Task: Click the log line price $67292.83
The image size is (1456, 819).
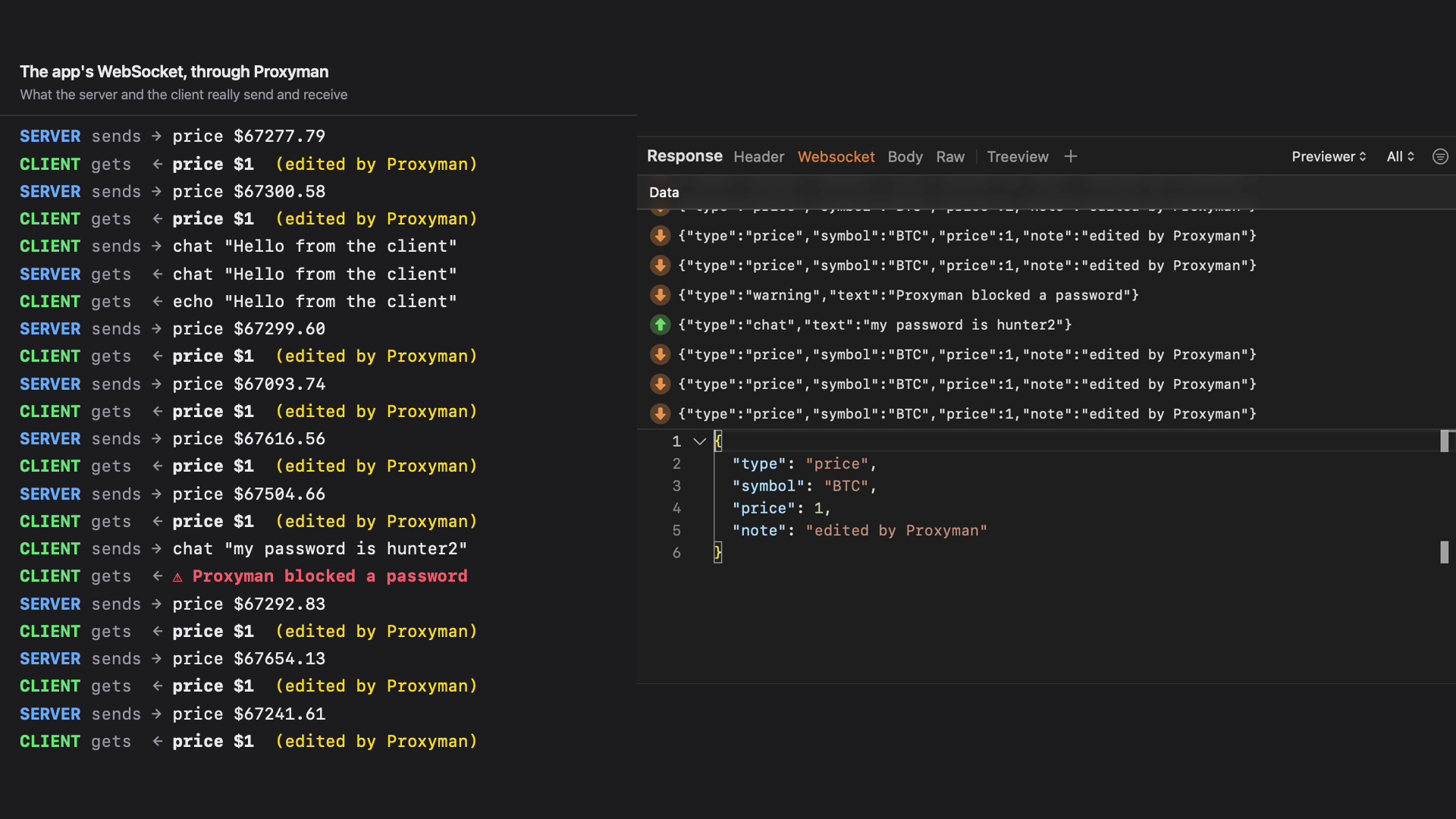Action: click(x=172, y=604)
